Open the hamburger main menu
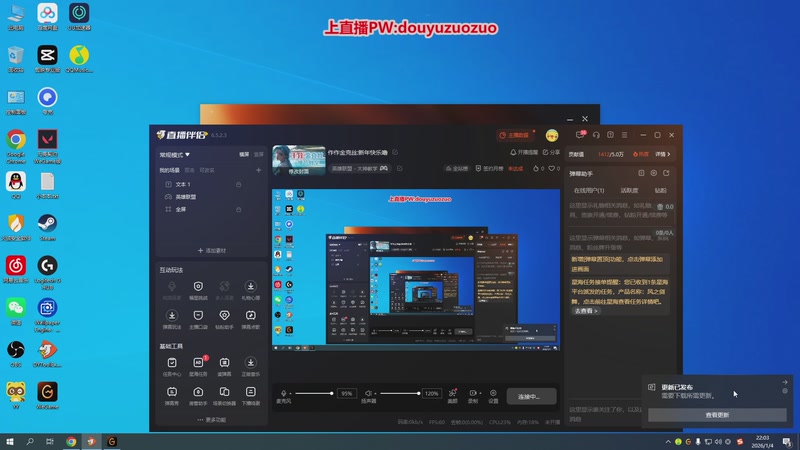 point(624,135)
